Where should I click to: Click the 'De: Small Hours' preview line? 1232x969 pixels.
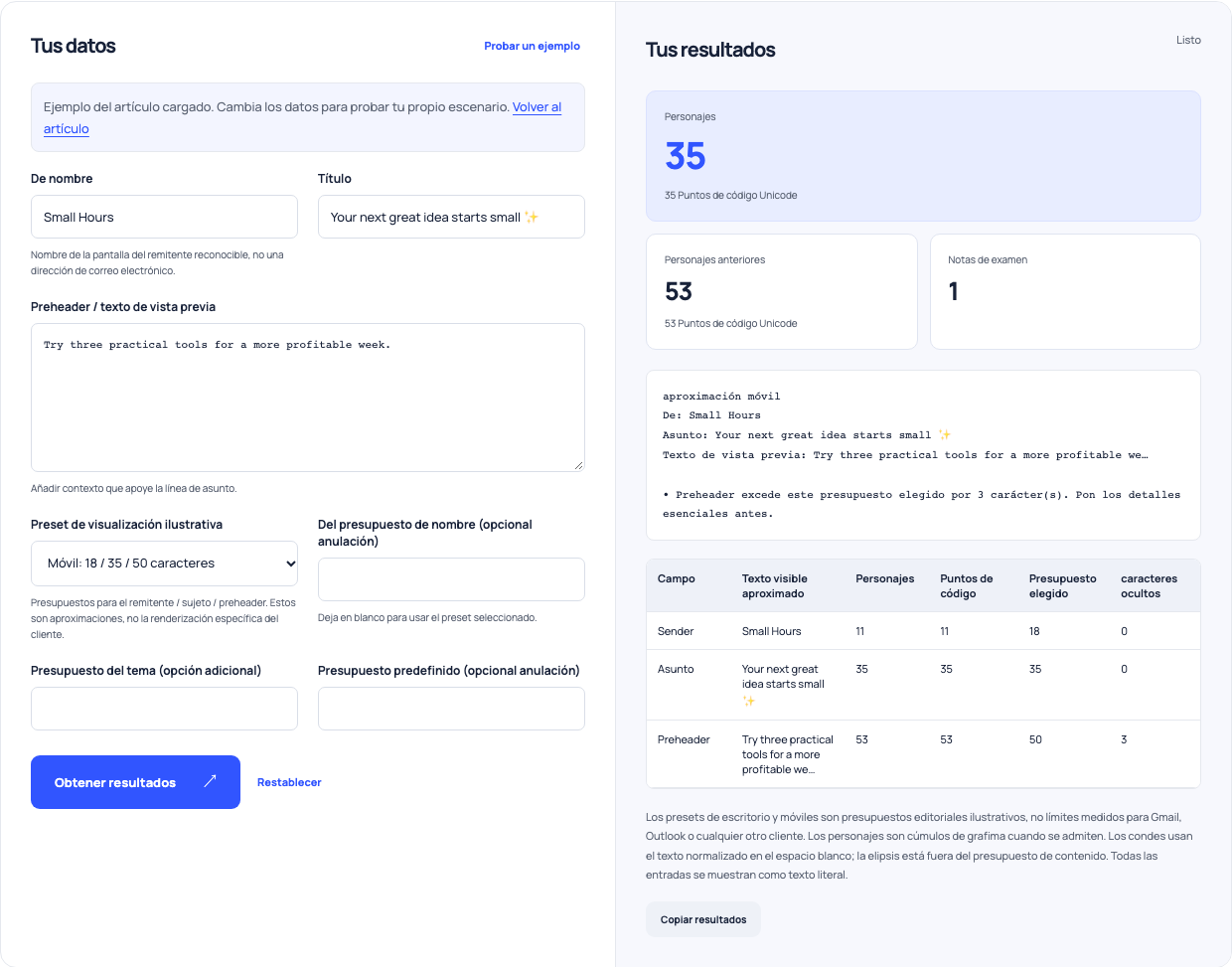point(711,415)
